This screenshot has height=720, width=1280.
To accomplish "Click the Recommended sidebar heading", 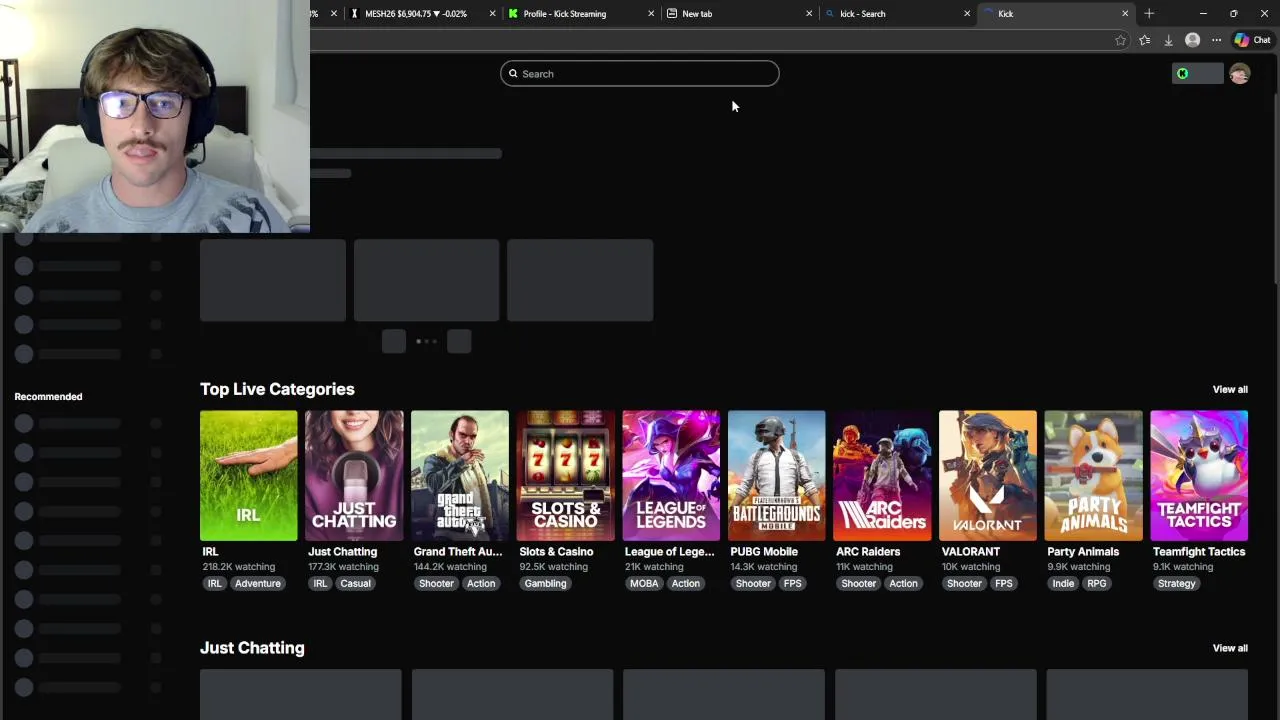I will (x=48, y=397).
